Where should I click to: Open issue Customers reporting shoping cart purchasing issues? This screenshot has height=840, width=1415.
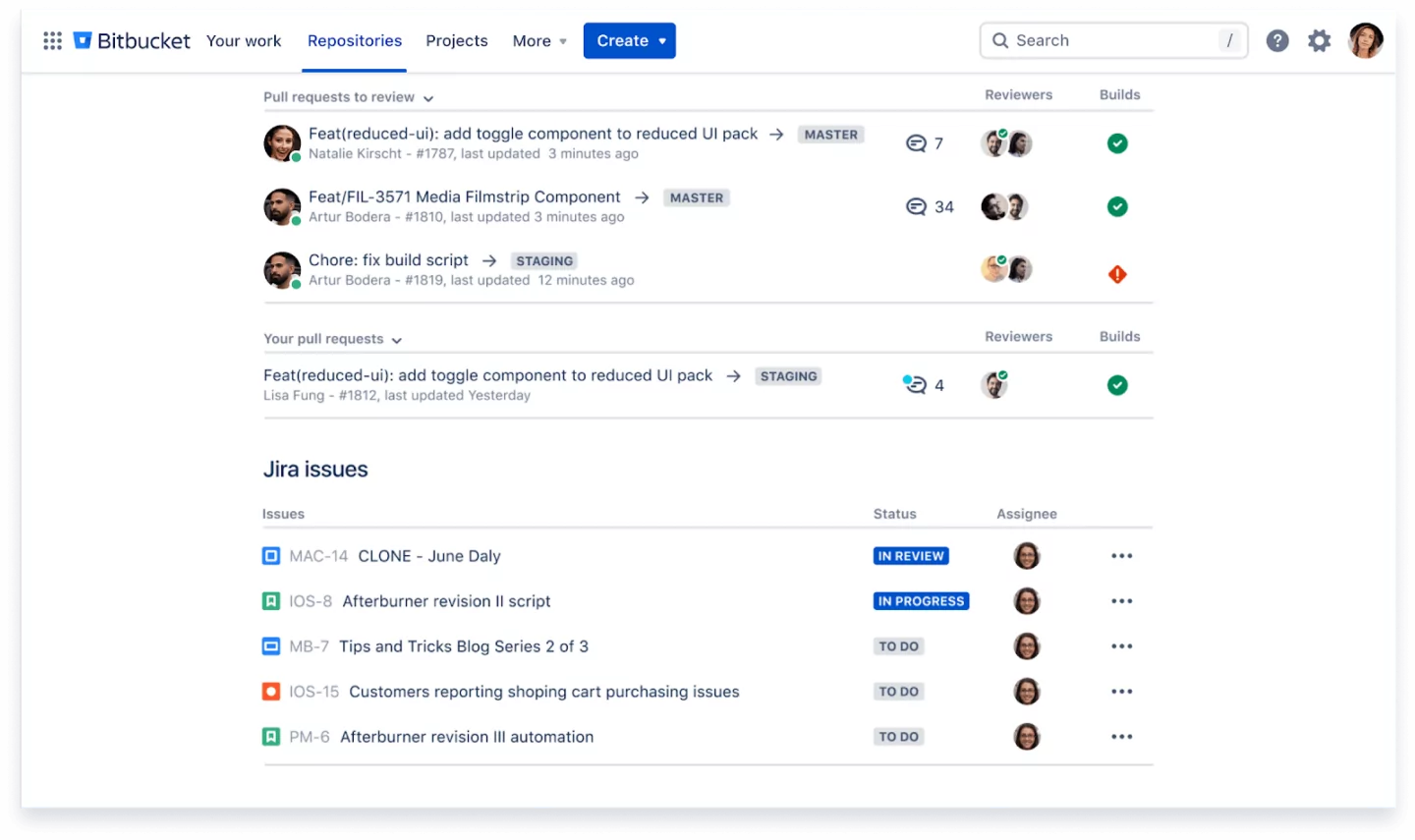[544, 692]
